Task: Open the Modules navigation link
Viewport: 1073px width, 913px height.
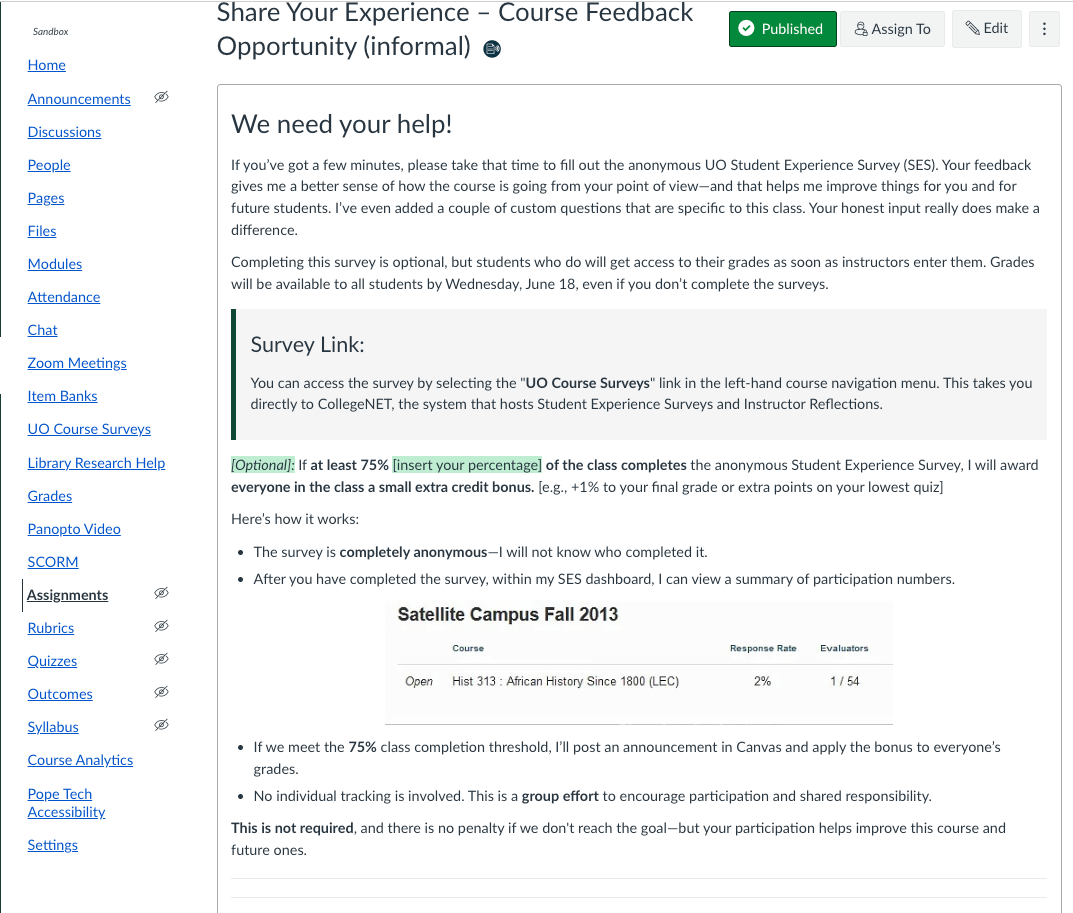Action: [x=55, y=264]
